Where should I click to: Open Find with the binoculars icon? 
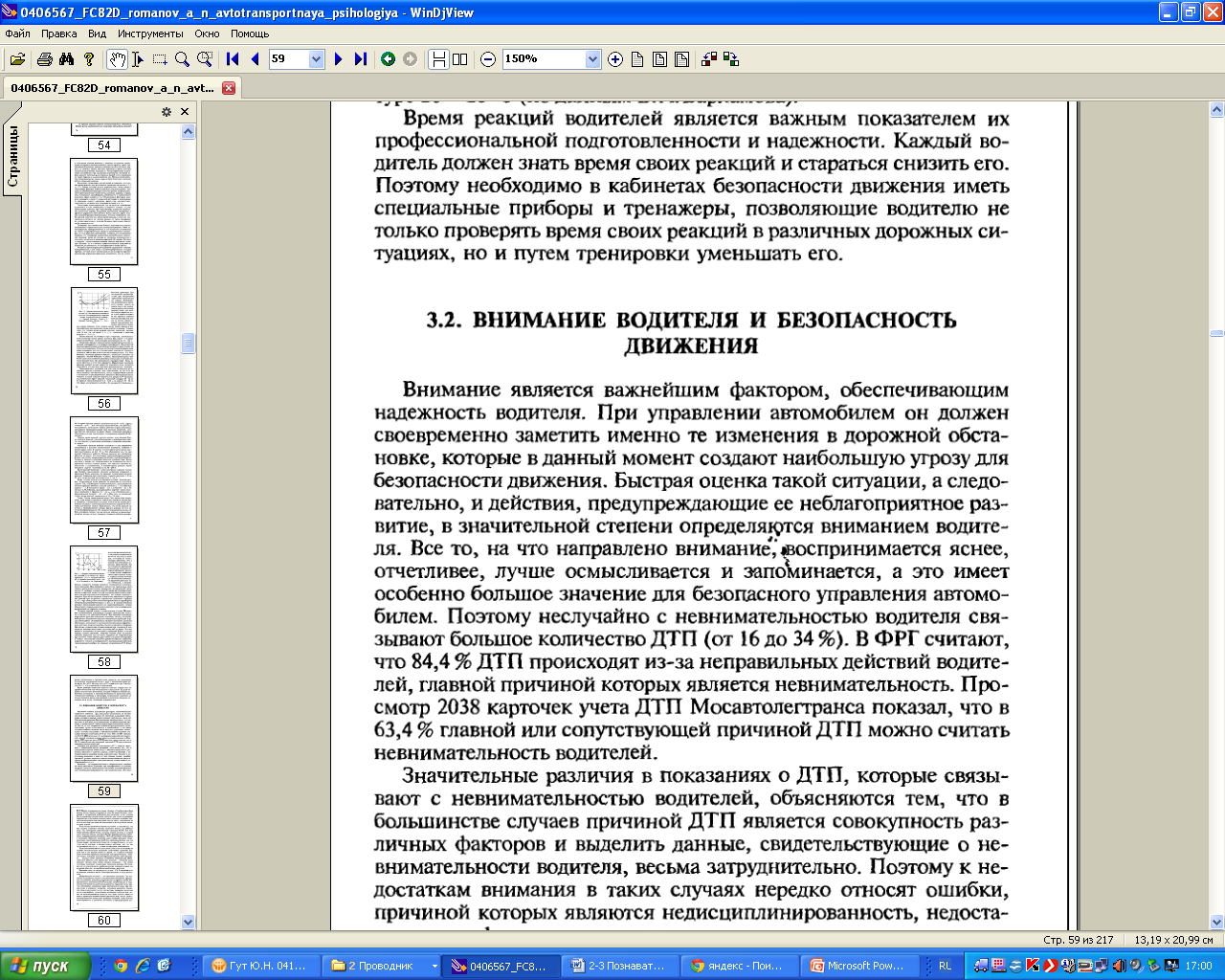pos(66,59)
